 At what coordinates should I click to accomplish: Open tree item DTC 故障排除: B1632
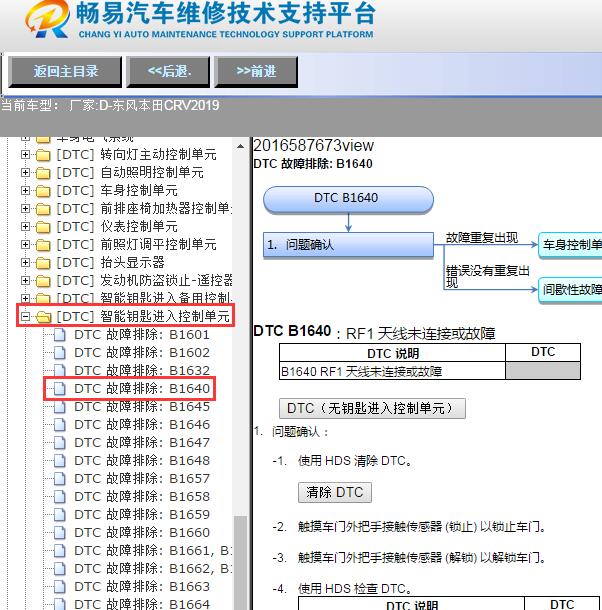pos(142,370)
